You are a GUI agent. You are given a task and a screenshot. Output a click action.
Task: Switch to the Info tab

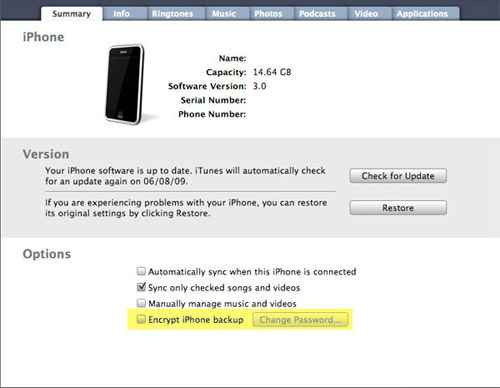coord(122,14)
